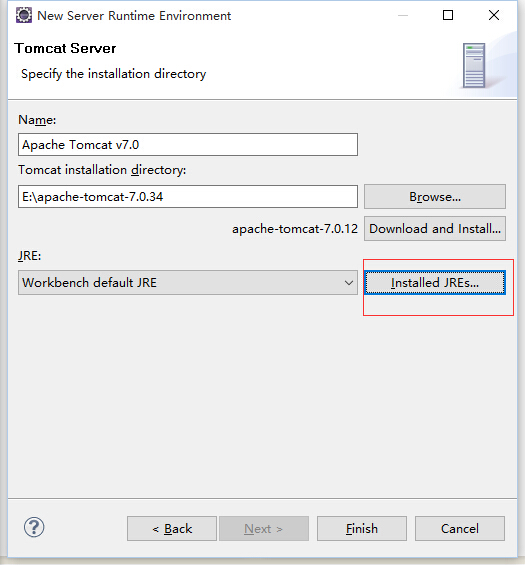Minimize the runtime environment dialog
The image size is (525, 565).
(x=403, y=15)
